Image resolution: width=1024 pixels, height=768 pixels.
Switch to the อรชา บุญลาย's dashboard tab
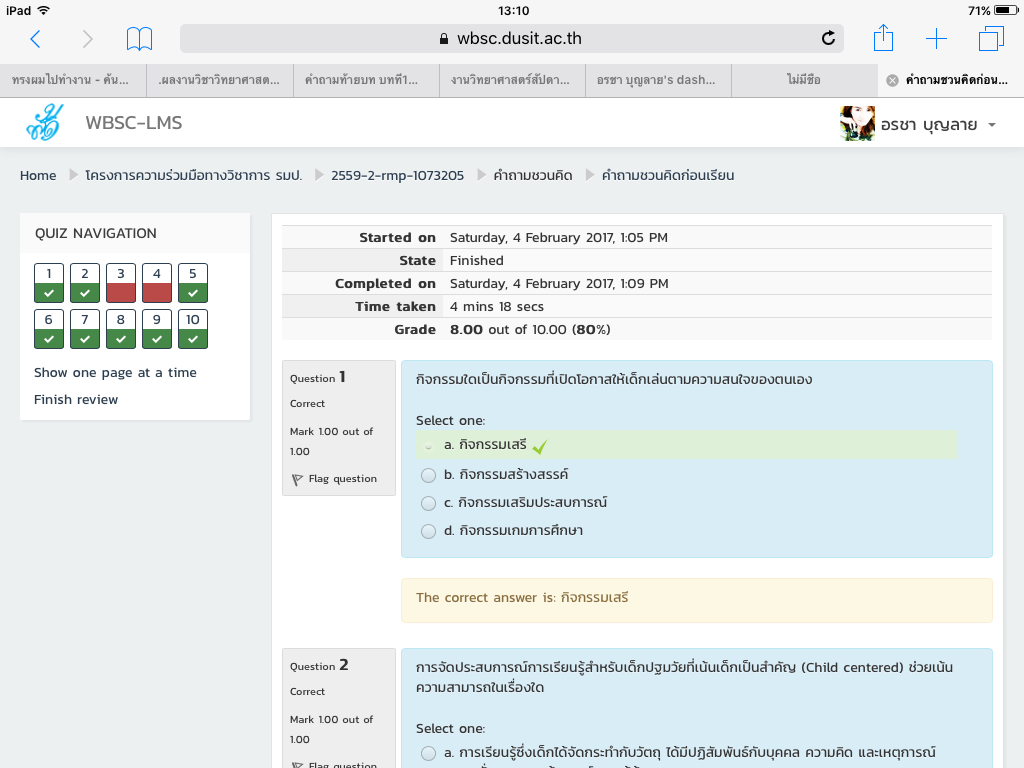(658, 80)
